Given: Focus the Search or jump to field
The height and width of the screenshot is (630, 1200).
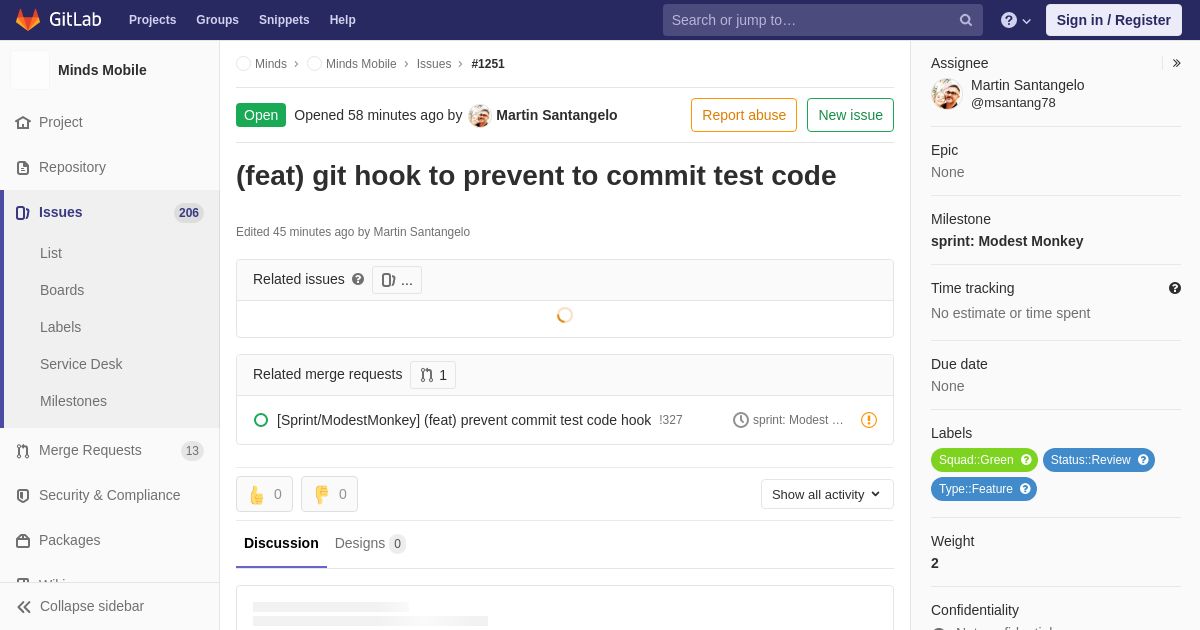Looking at the screenshot, I should [822, 20].
